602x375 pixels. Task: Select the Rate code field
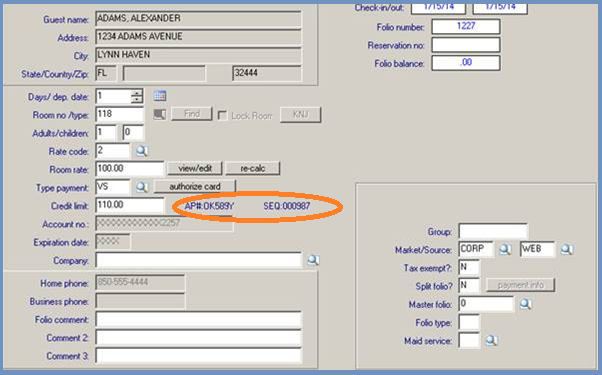pyautogui.click(x=112, y=150)
